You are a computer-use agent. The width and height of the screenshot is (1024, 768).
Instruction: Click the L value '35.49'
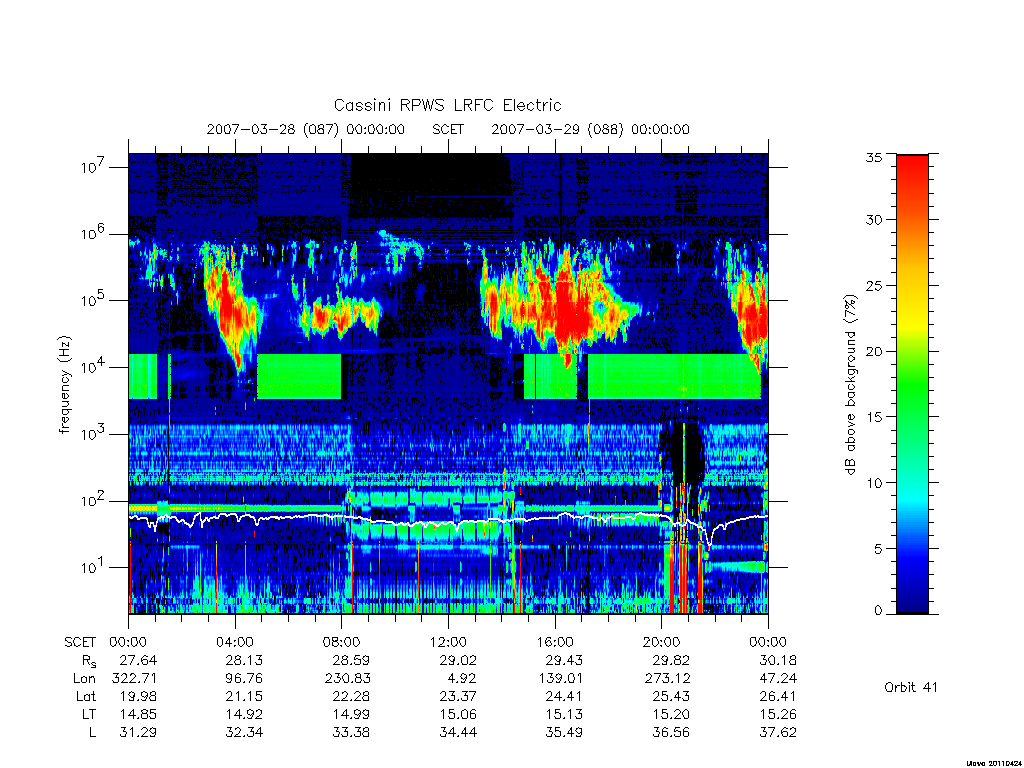pos(564,732)
